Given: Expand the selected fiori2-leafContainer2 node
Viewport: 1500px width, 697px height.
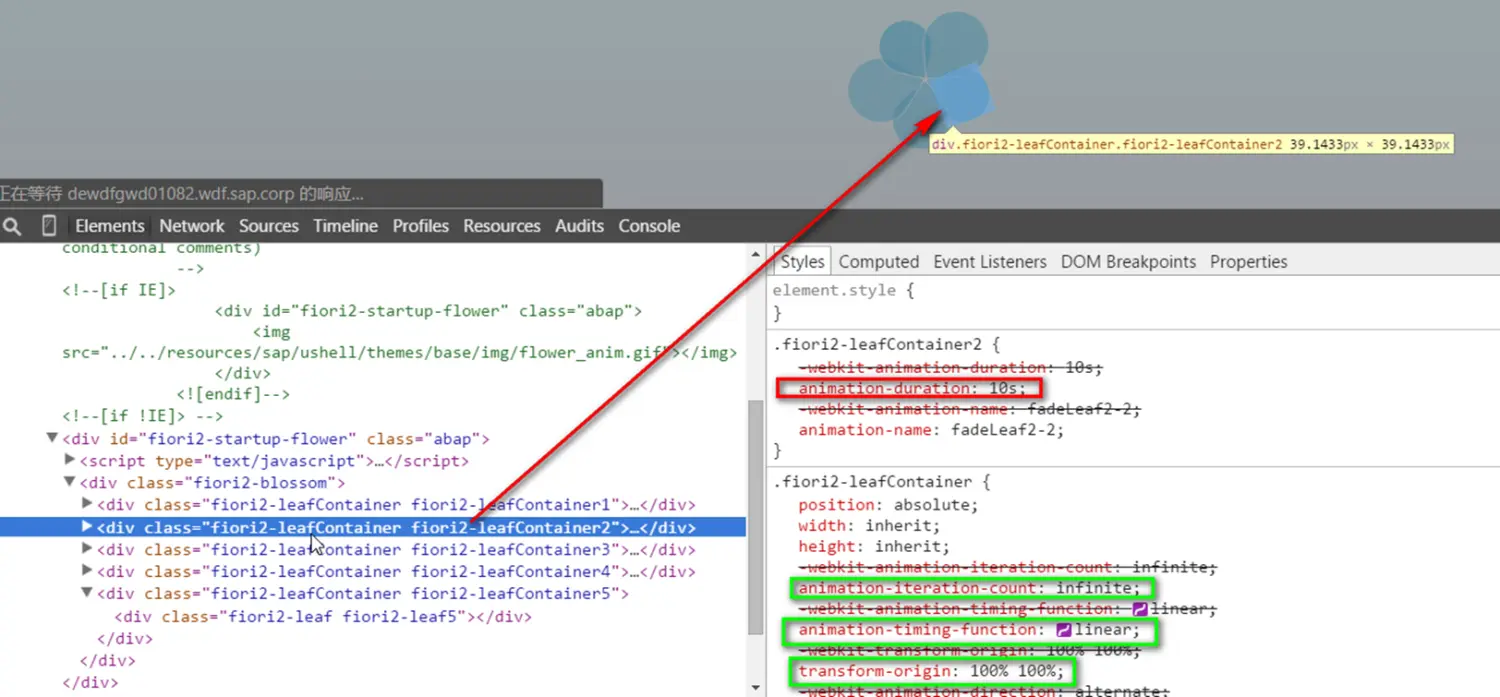Looking at the screenshot, I should pos(87,527).
